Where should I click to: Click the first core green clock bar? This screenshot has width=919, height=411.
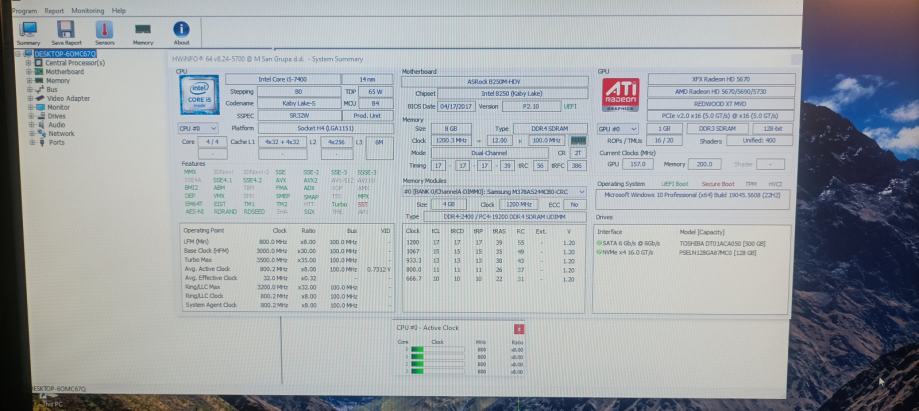(x=417, y=349)
